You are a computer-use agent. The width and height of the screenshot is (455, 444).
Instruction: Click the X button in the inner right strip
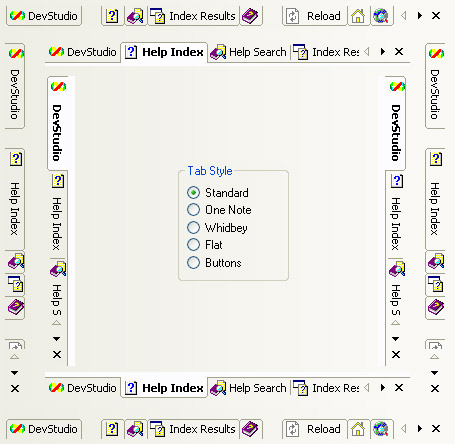coord(396,354)
